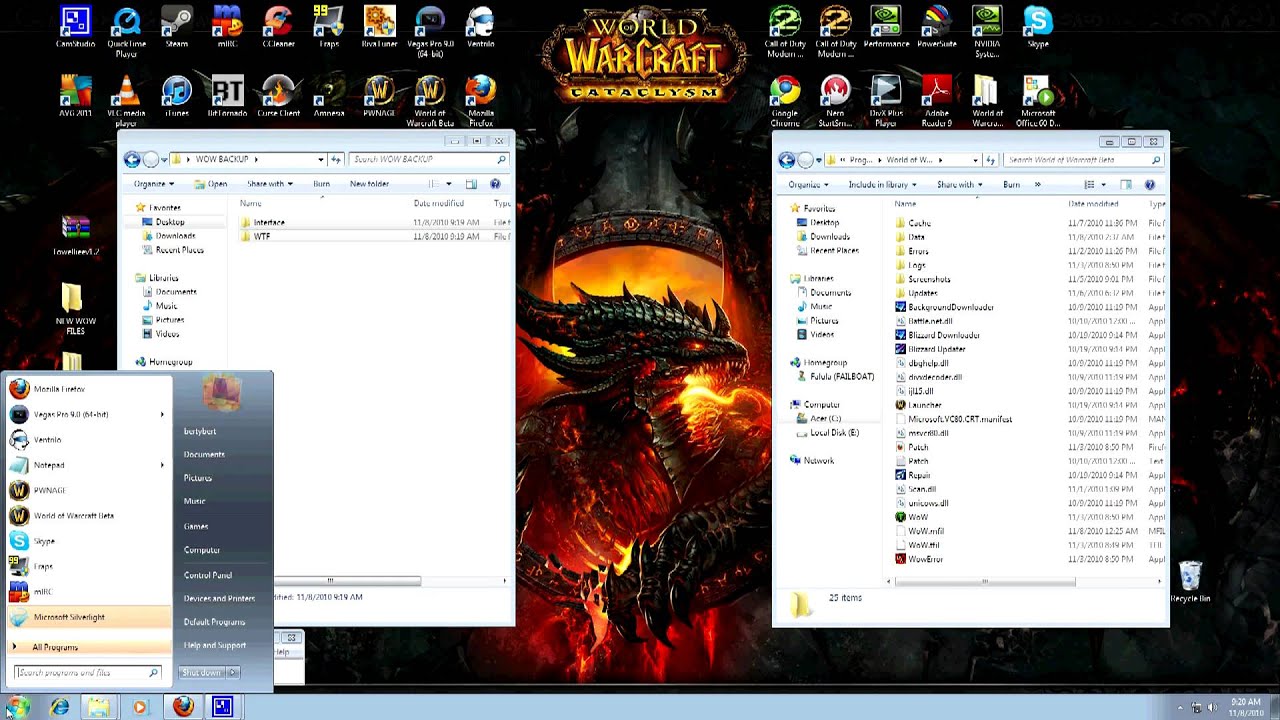Open the DivX Plus Player desktop icon
The image size is (1280, 720).
(x=885, y=101)
